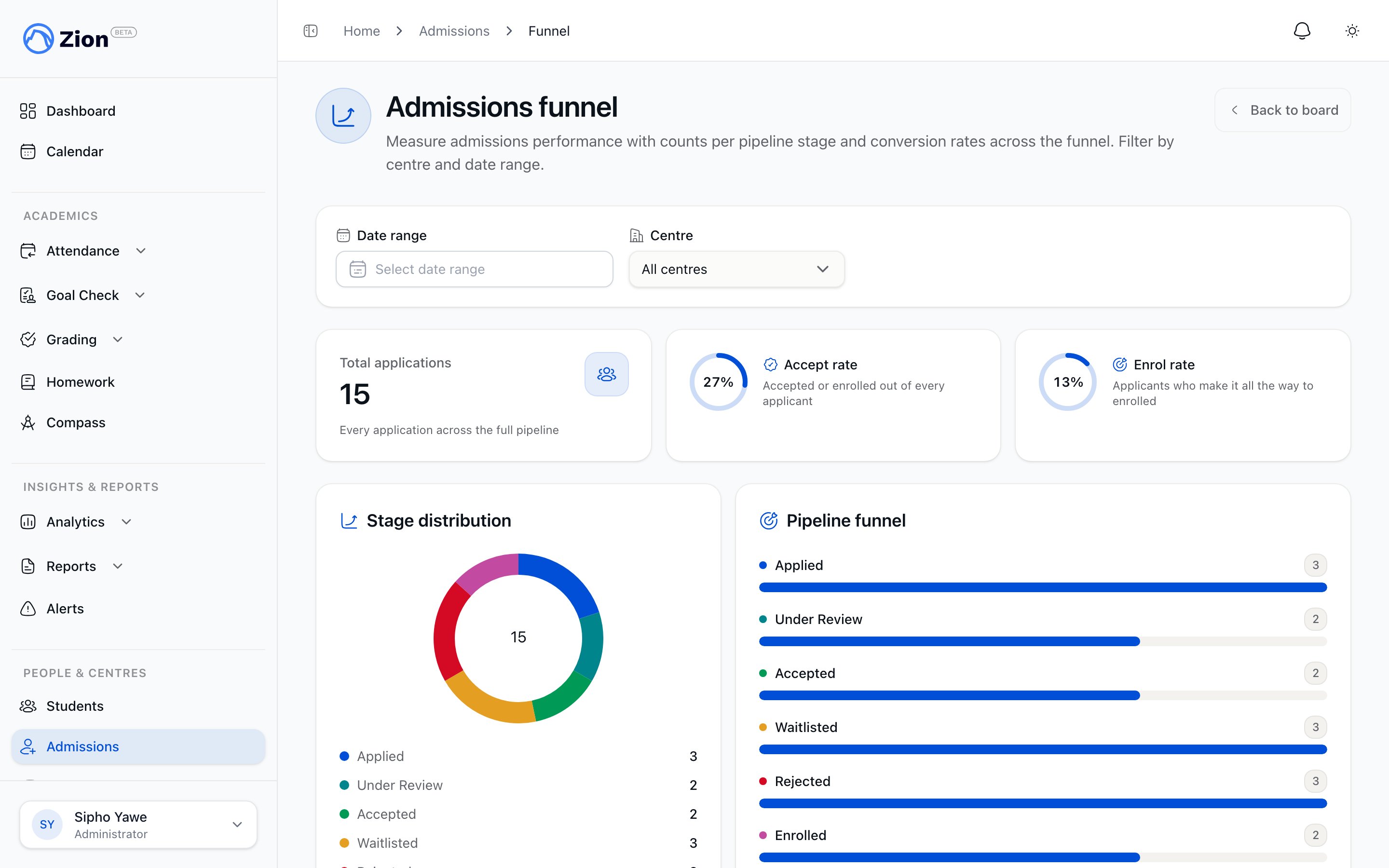Click the Centre building icon
Image resolution: width=1389 pixels, height=868 pixels.
click(636, 235)
